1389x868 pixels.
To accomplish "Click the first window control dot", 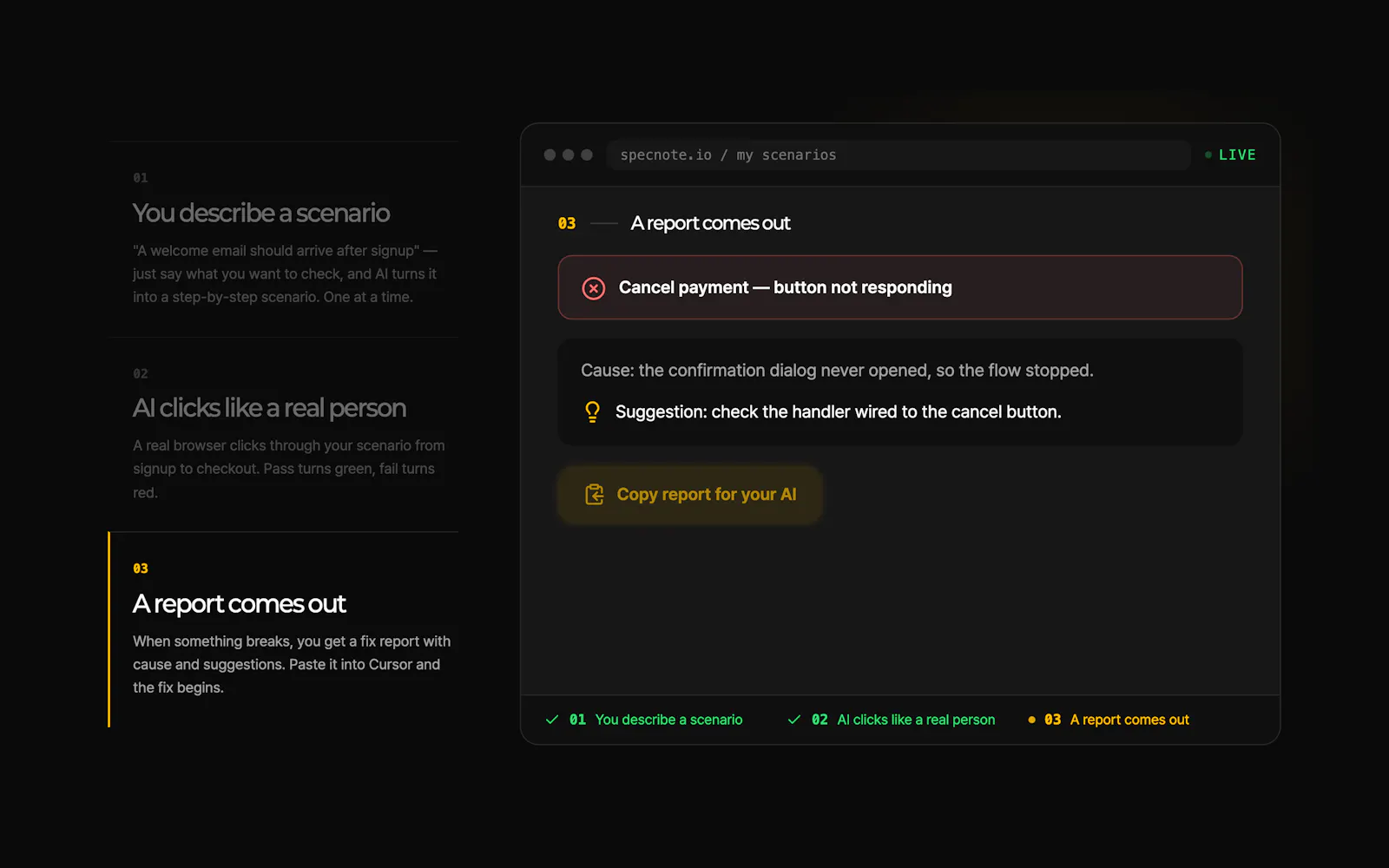I will [x=550, y=155].
